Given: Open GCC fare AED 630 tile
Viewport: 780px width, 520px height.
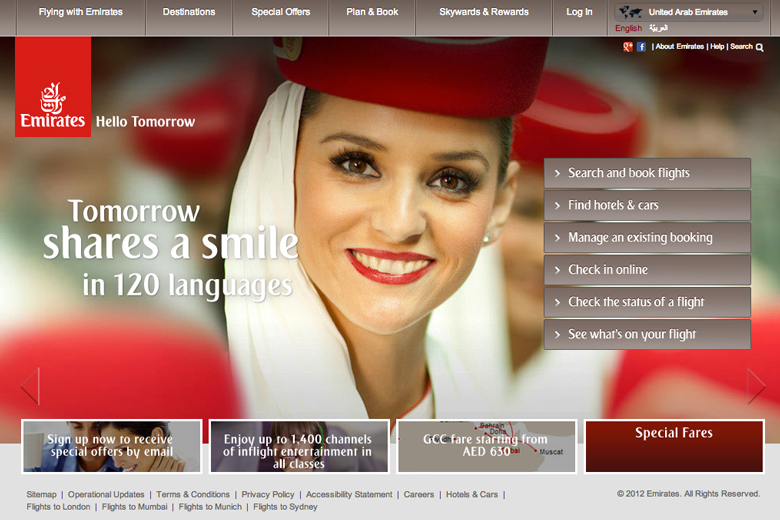Looking at the screenshot, I should (x=487, y=446).
